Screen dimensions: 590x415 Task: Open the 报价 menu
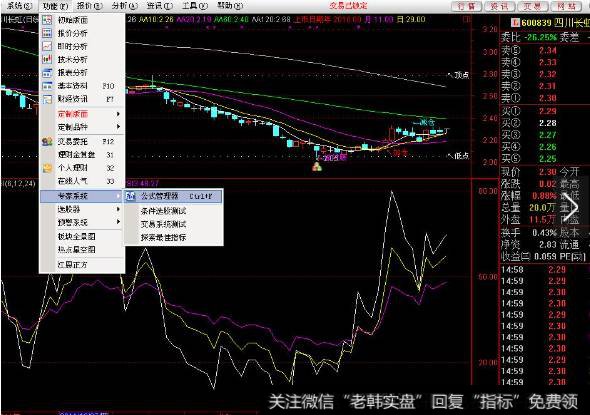tap(90, 6)
